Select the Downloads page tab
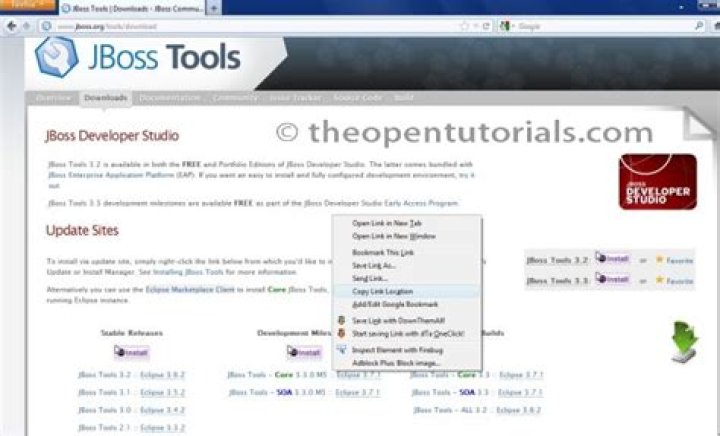 106,98
